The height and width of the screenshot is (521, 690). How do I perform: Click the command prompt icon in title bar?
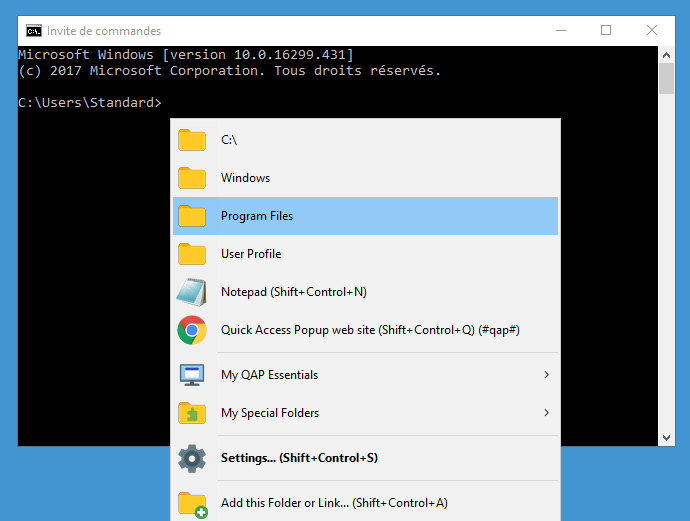pyautogui.click(x=34, y=31)
